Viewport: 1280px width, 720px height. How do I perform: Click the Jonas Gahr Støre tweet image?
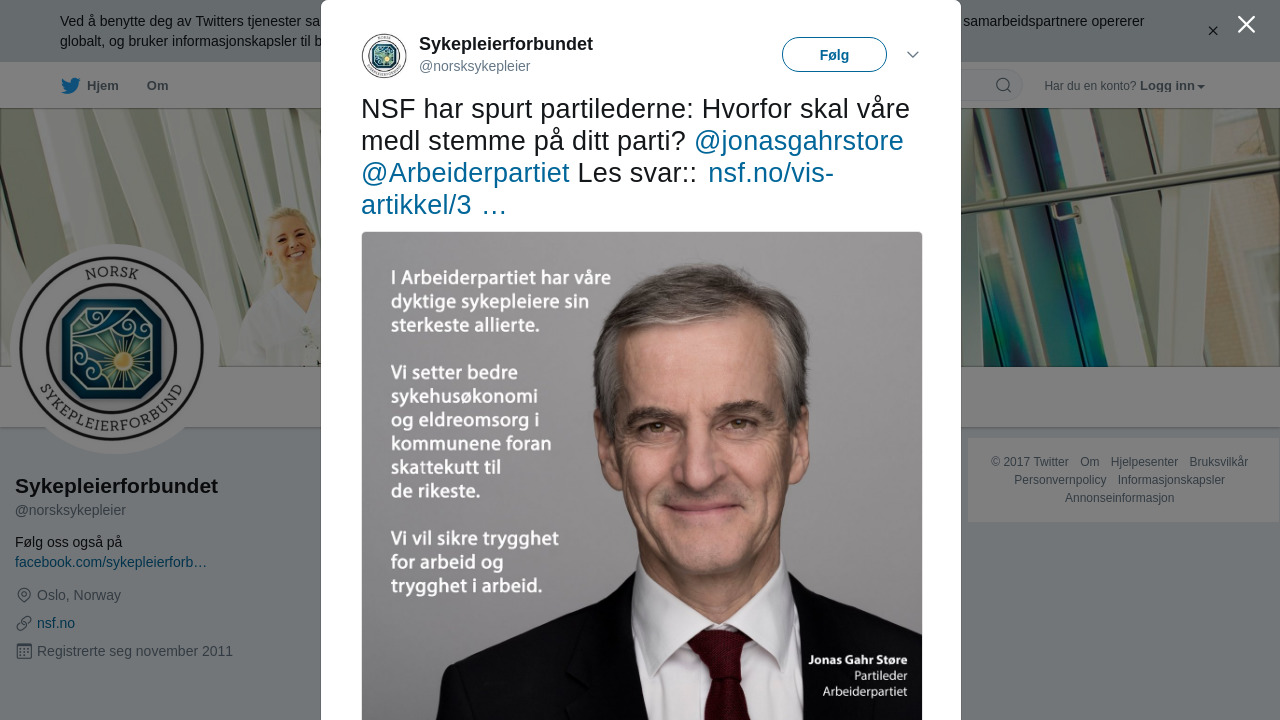(x=642, y=476)
